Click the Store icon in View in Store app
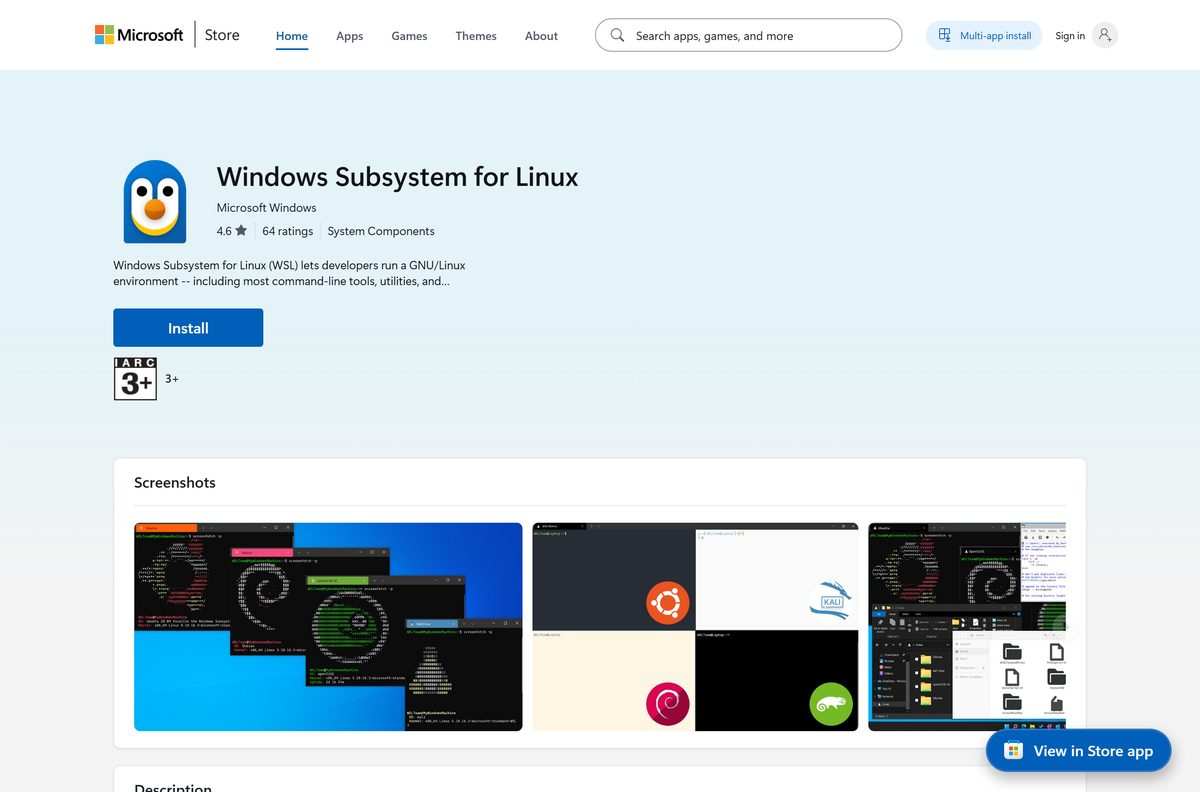 [x=1013, y=751]
